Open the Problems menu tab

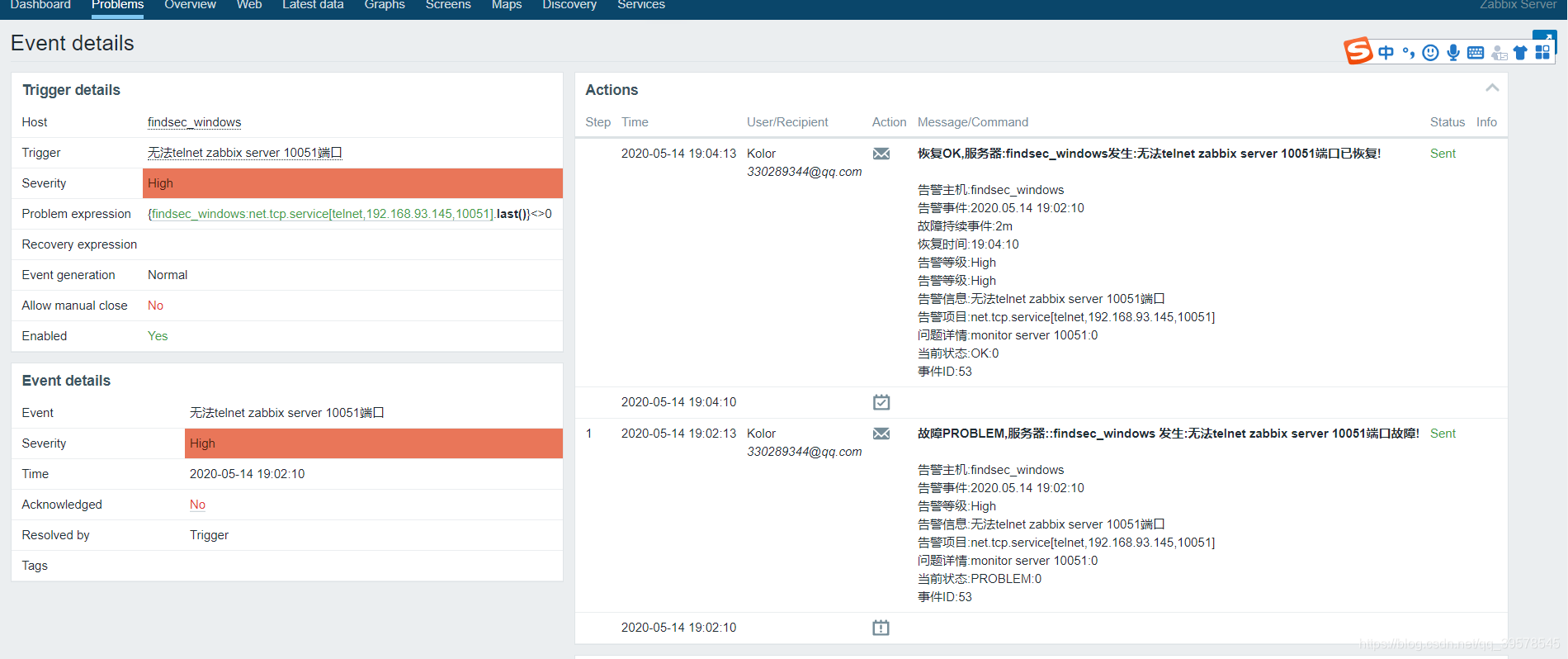(x=117, y=5)
